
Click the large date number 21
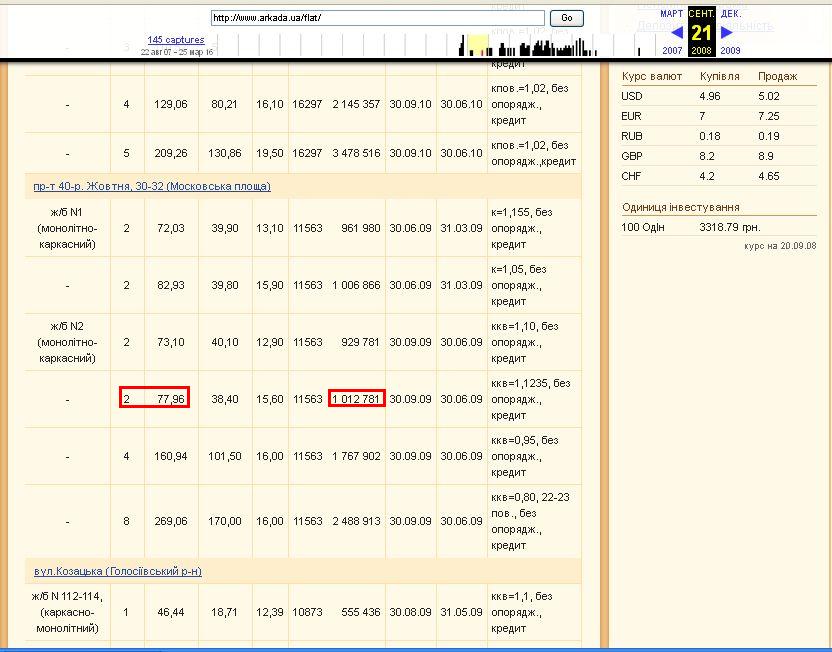701,33
